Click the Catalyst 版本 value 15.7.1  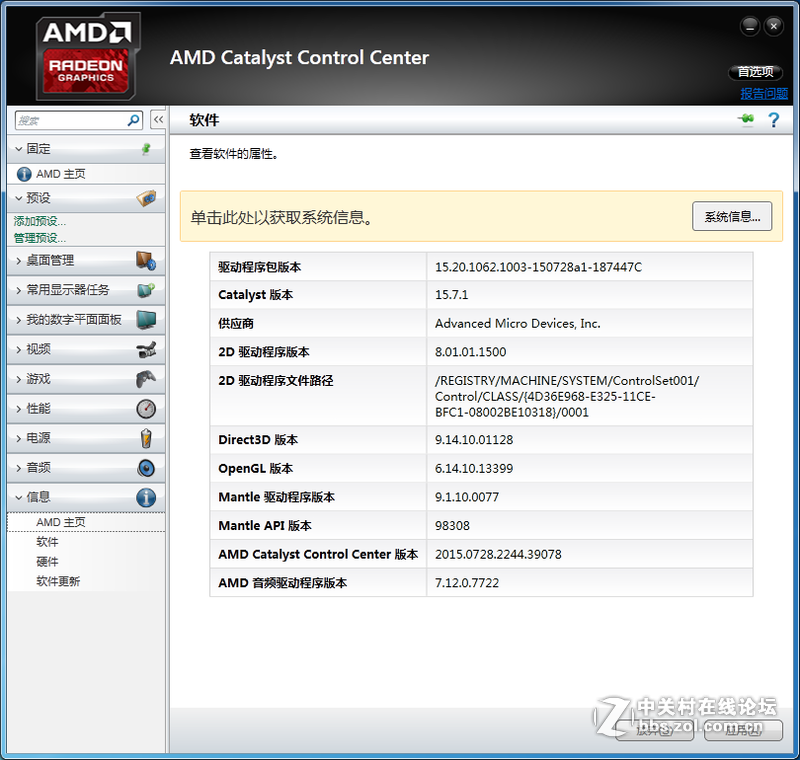pyautogui.click(x=452, y=295)
